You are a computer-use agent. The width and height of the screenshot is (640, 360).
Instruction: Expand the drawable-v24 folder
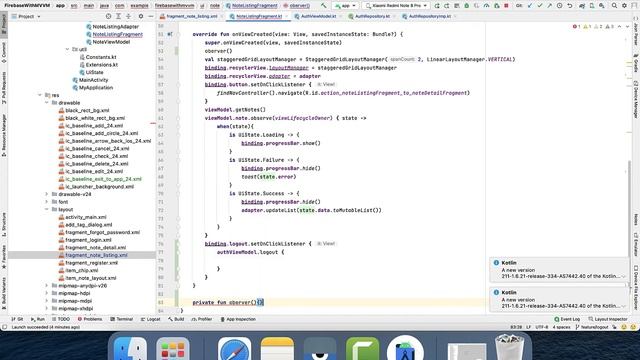pos(47,194)
